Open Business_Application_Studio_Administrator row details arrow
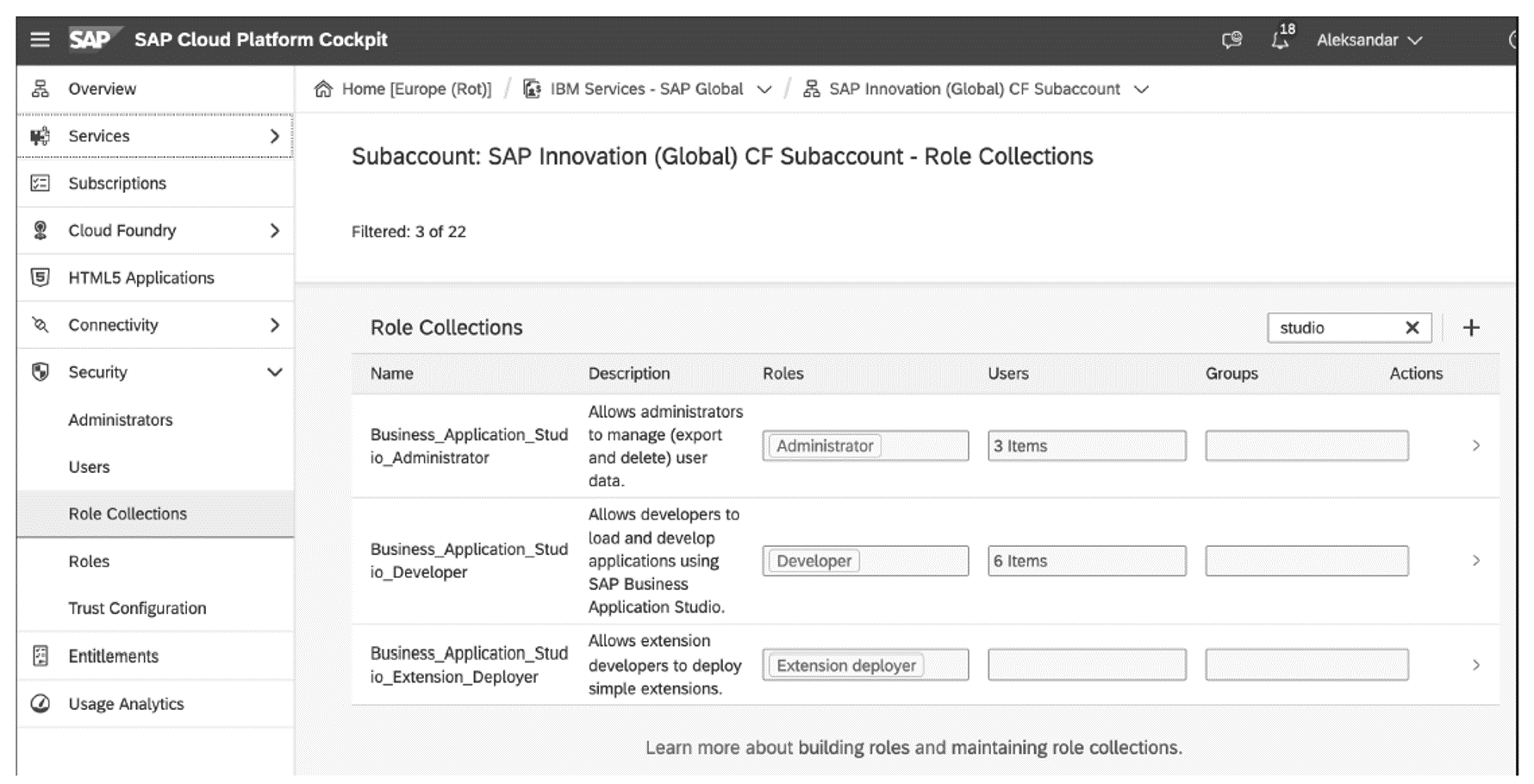This screenshot has height=784, width=1534. tap(1476, 445)
